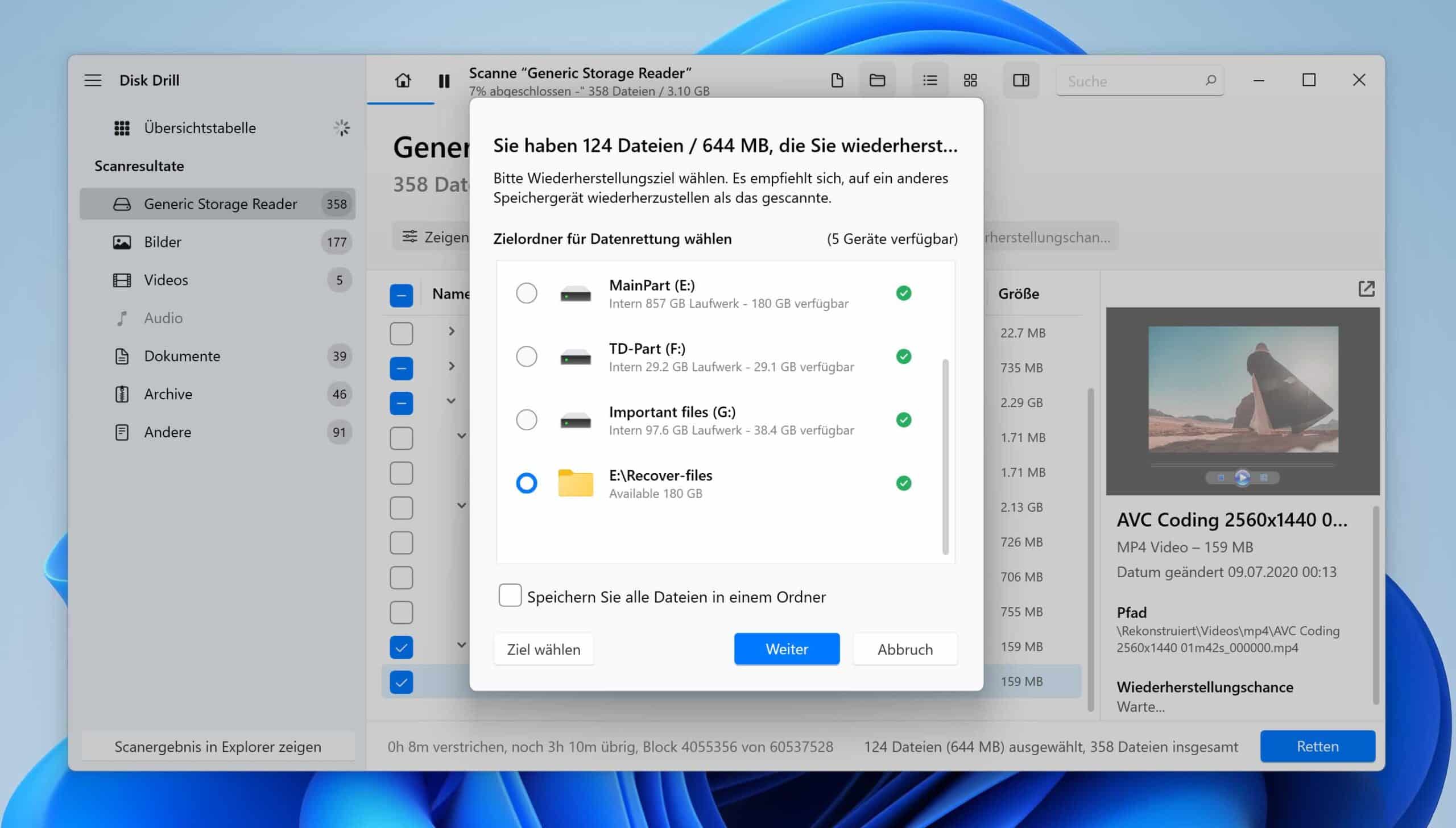Image resolution: width=1456 pixels, height=828 pixels.
Task: Click Ziel wählen button
Action: [x=543, y=649]
